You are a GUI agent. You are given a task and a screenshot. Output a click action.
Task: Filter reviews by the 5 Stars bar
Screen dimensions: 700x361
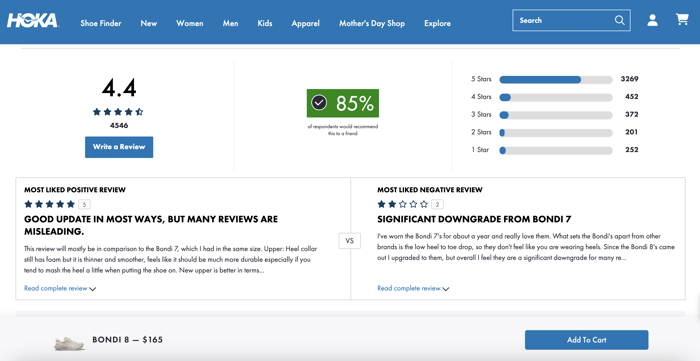(x=556, y=79)
